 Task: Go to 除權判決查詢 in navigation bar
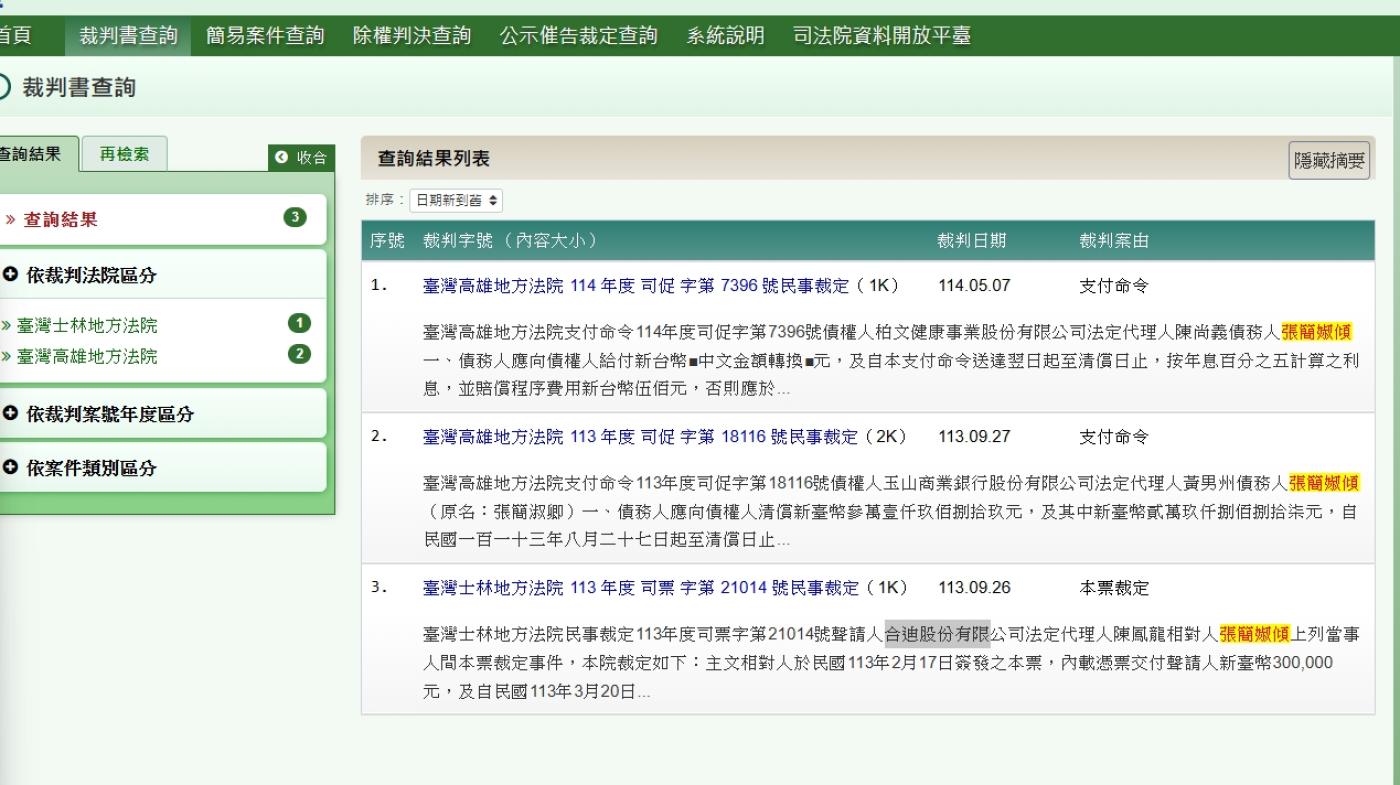coord(412,36)
